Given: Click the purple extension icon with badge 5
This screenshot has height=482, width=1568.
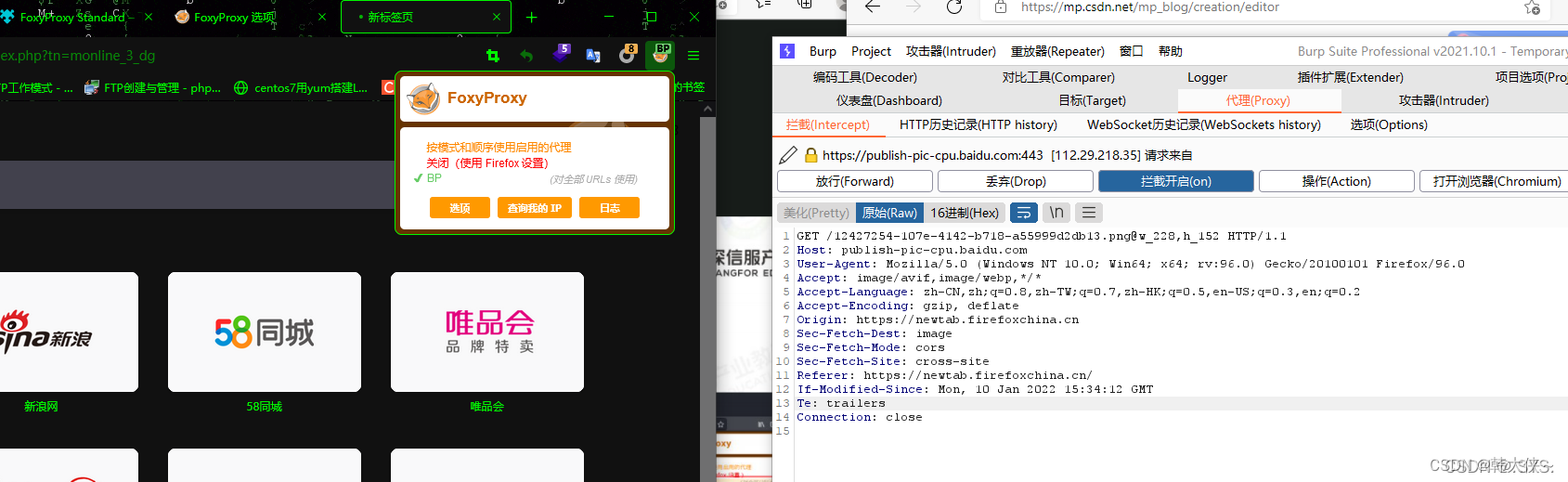Looking at the screenshot, I should tap(561, 54).
